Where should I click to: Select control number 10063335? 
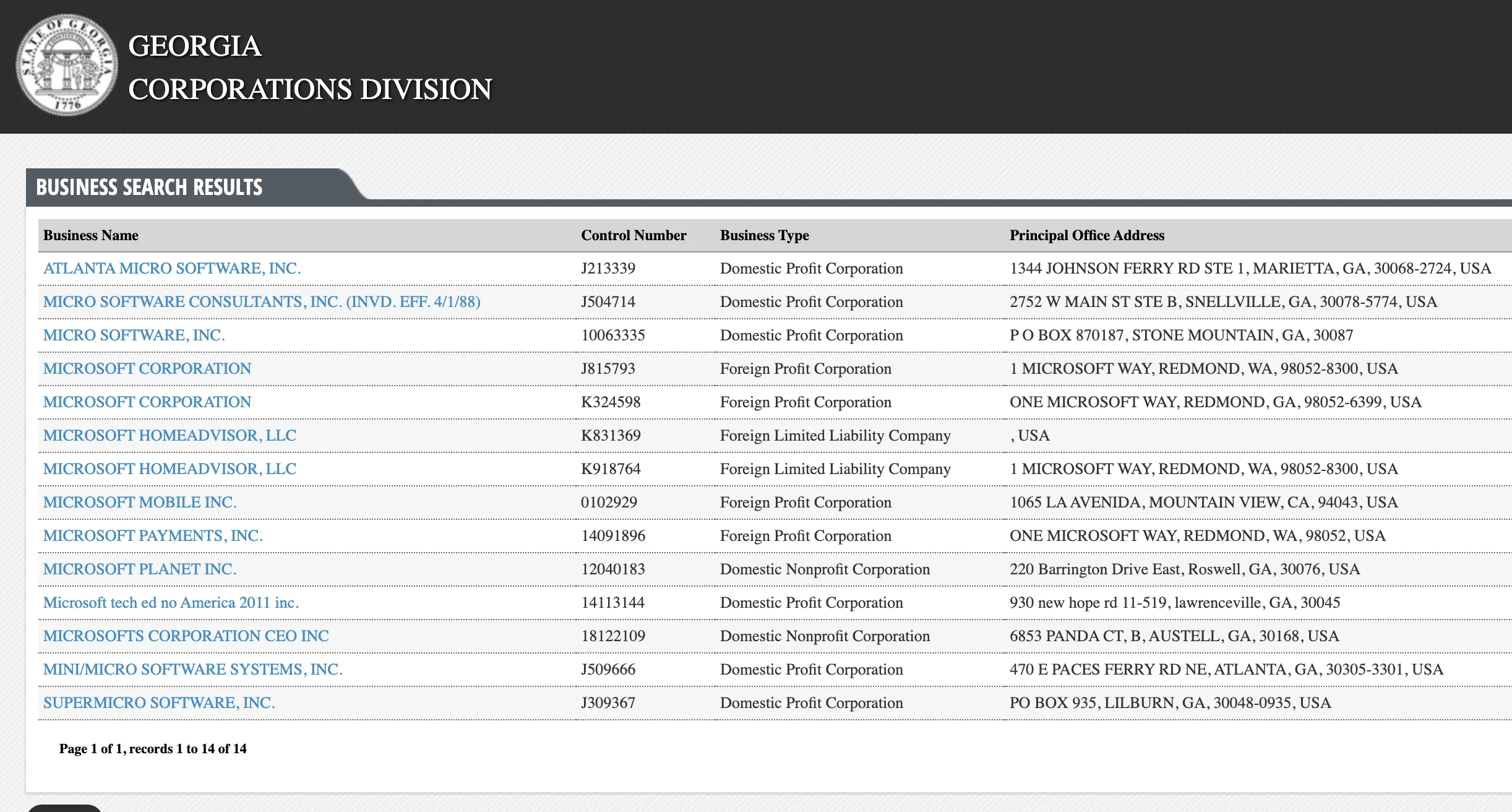pos(613,335)
